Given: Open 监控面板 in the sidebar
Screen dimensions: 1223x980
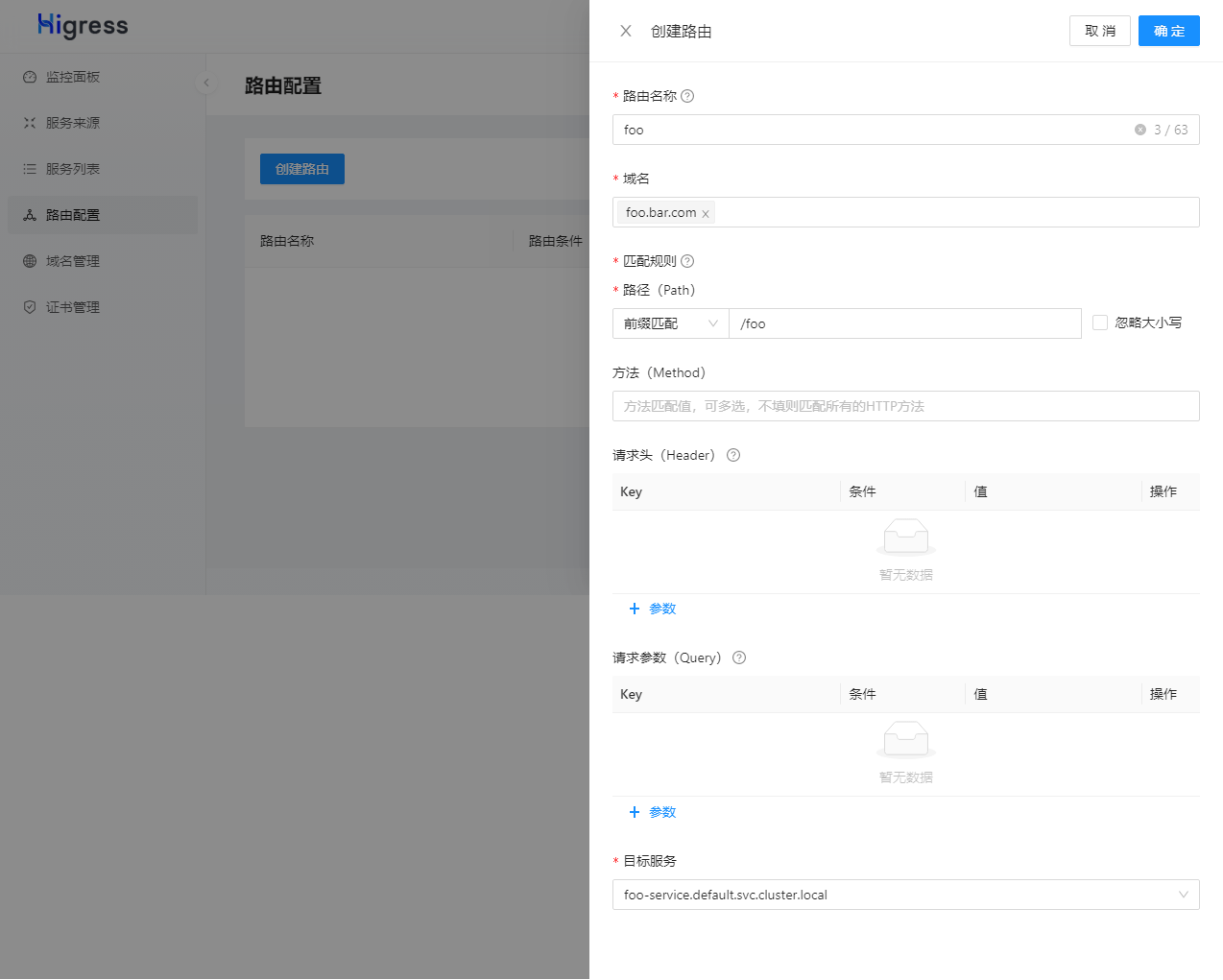Looking at the screenshot, I should (x=73, y=77).
